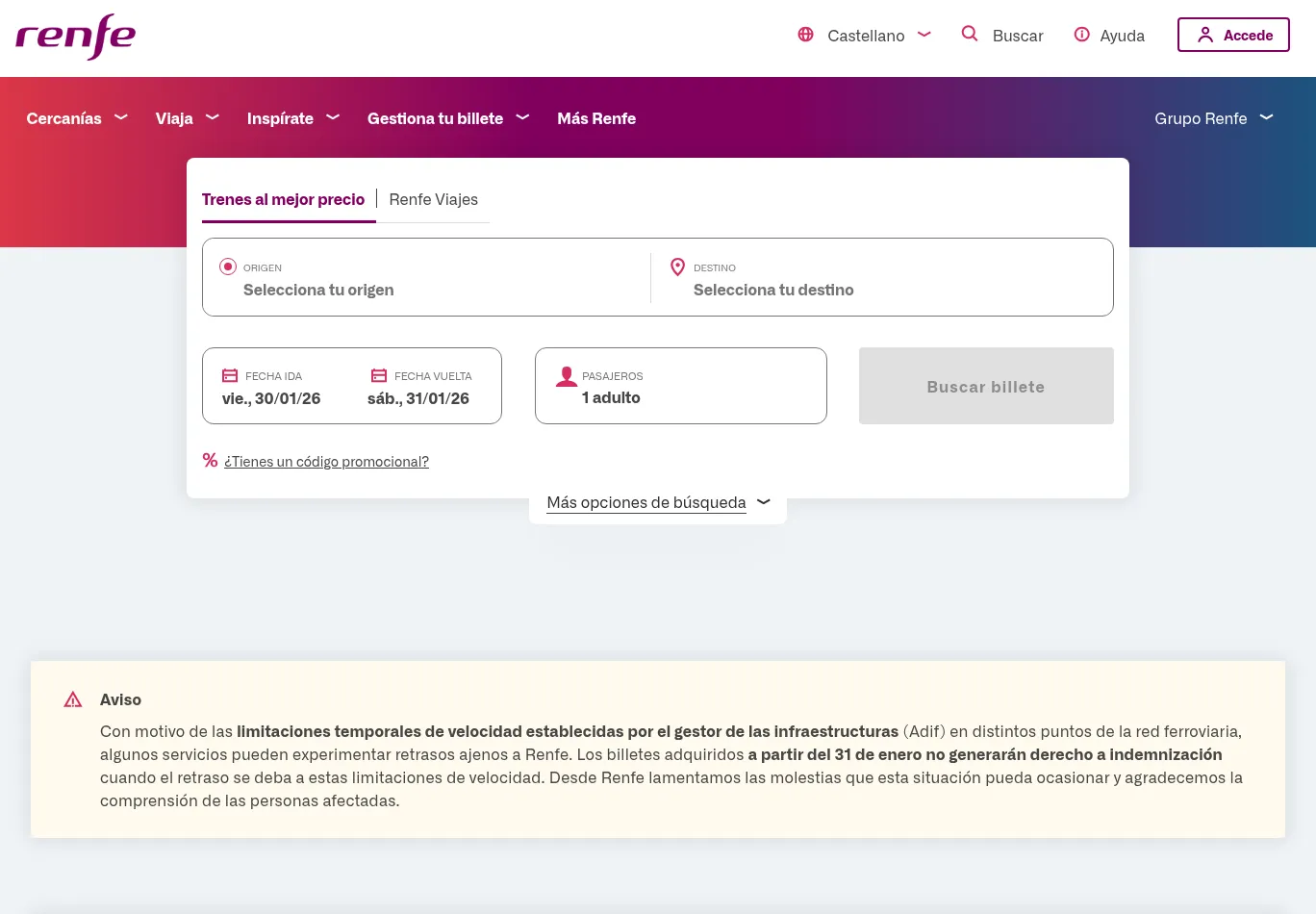This screenshot has height=914, width=1316.
Task: Click the origin radio marker icon
Action: [x=228, y=267]
